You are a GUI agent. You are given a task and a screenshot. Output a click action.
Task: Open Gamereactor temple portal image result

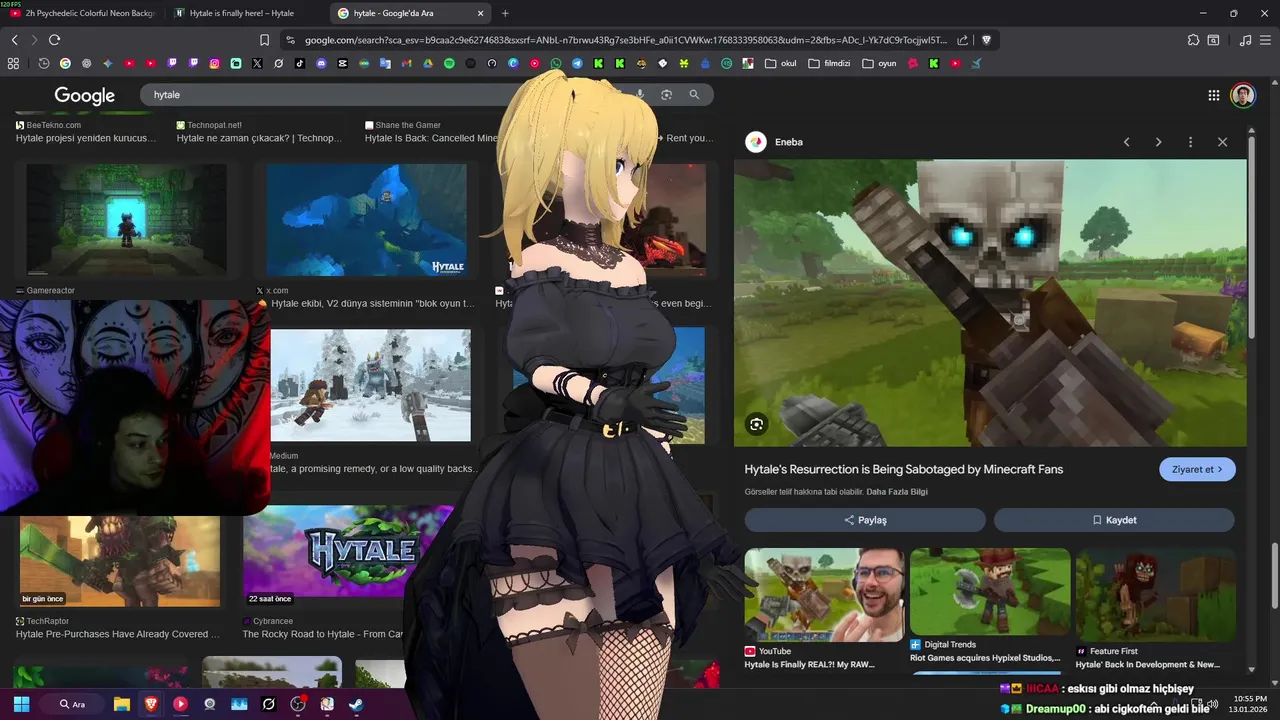(127, 220)
